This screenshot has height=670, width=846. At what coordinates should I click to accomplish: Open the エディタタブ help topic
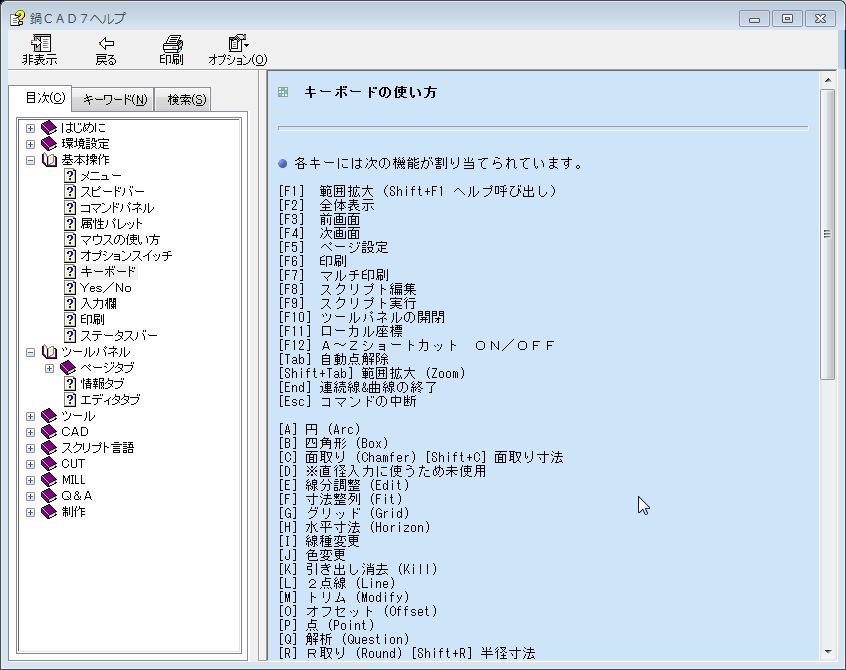(110, 400)
